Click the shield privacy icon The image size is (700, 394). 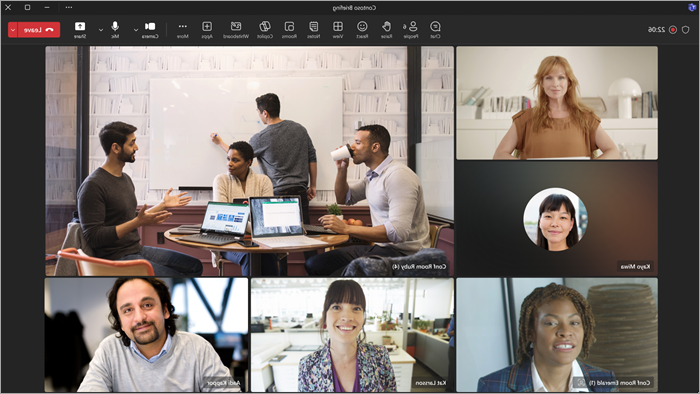tap(686, 30)
